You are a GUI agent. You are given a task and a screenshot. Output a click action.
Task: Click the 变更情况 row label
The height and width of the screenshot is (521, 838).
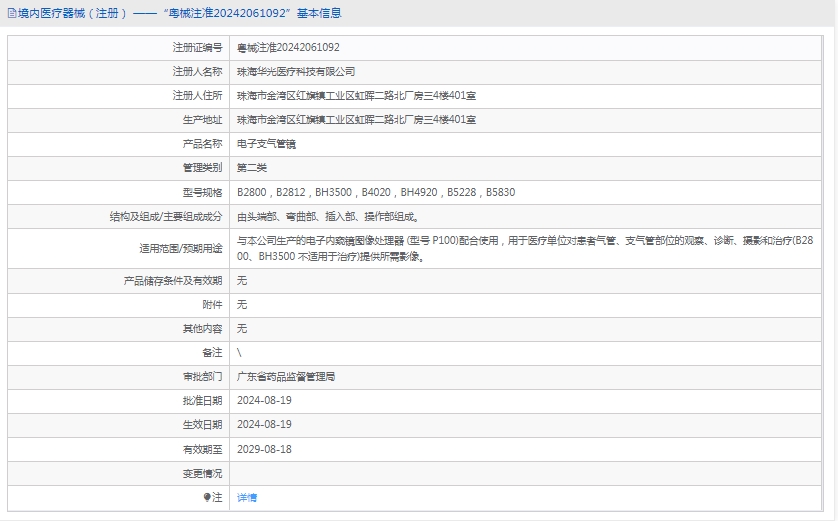pyautogui.click(x=202, y=473)
